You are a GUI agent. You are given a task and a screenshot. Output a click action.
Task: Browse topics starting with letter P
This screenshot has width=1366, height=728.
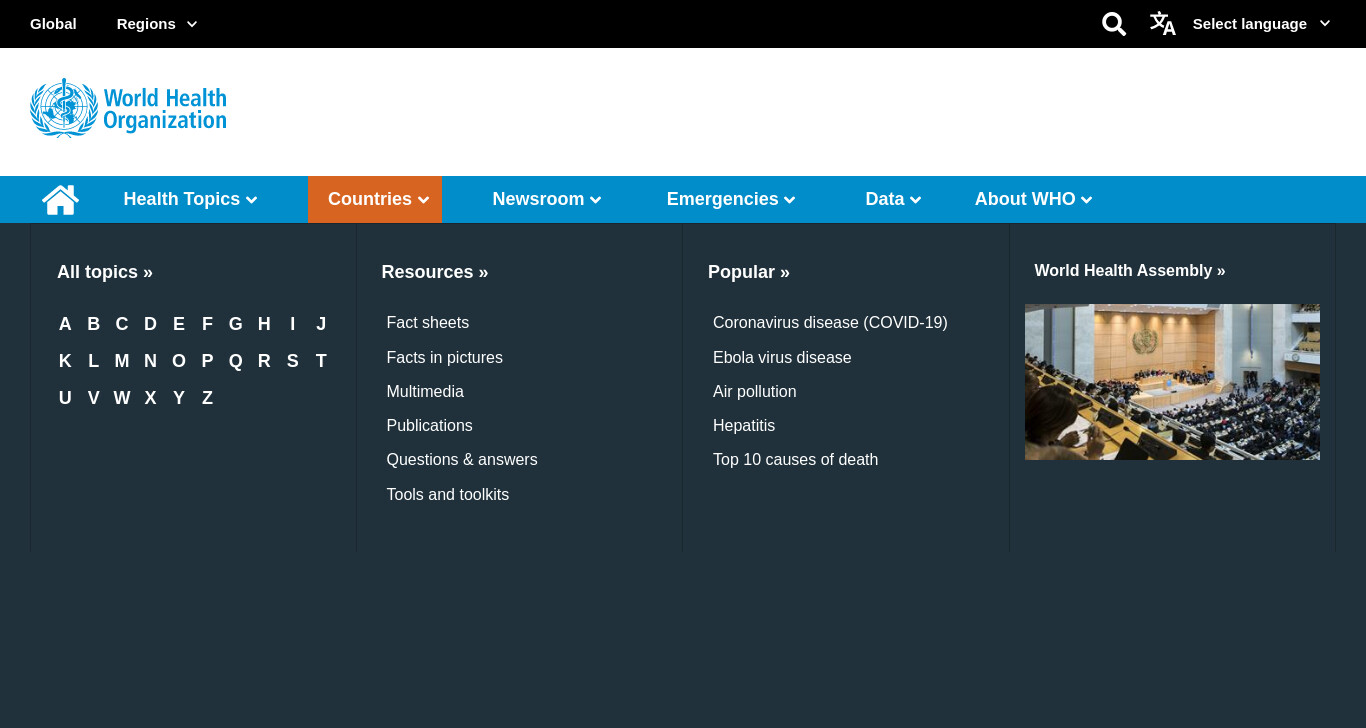[x=207, y=361]
